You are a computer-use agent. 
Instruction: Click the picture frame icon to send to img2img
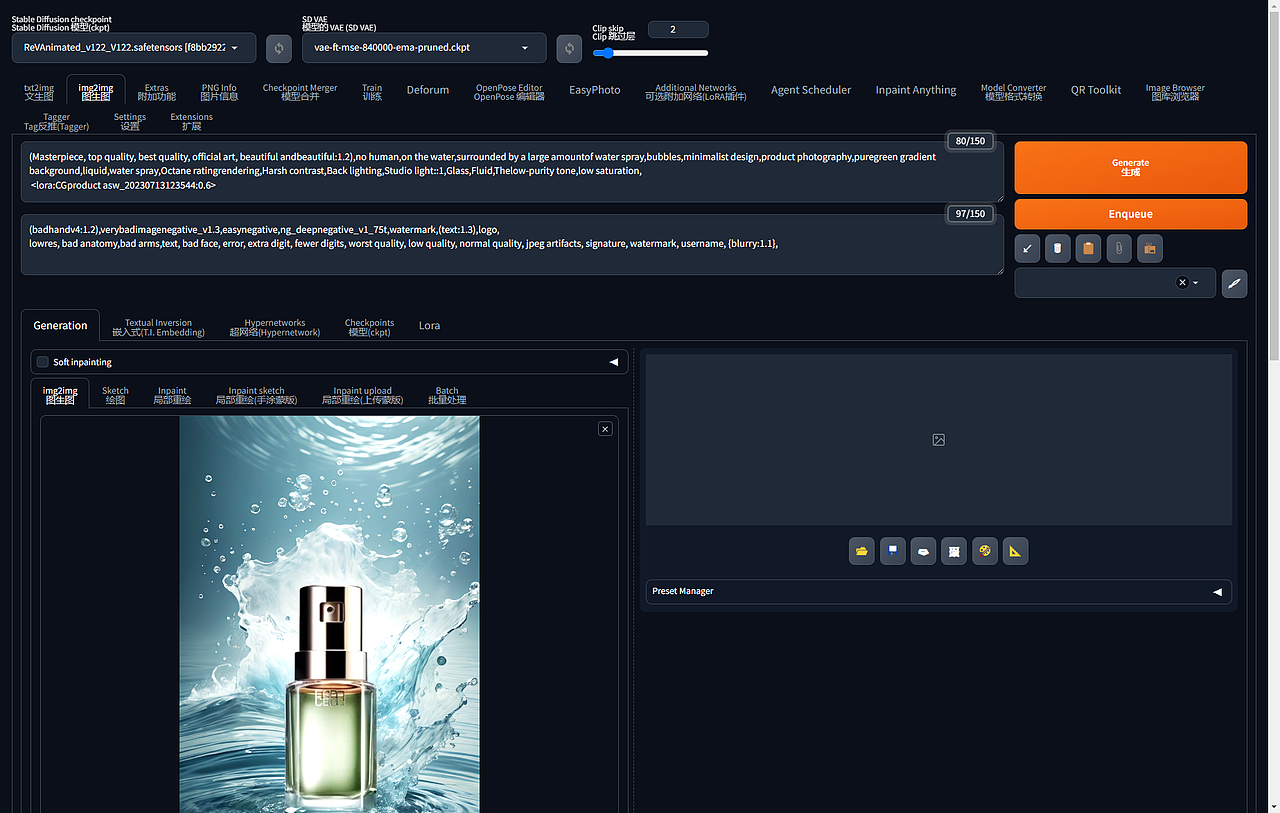[x=954, y=551]
